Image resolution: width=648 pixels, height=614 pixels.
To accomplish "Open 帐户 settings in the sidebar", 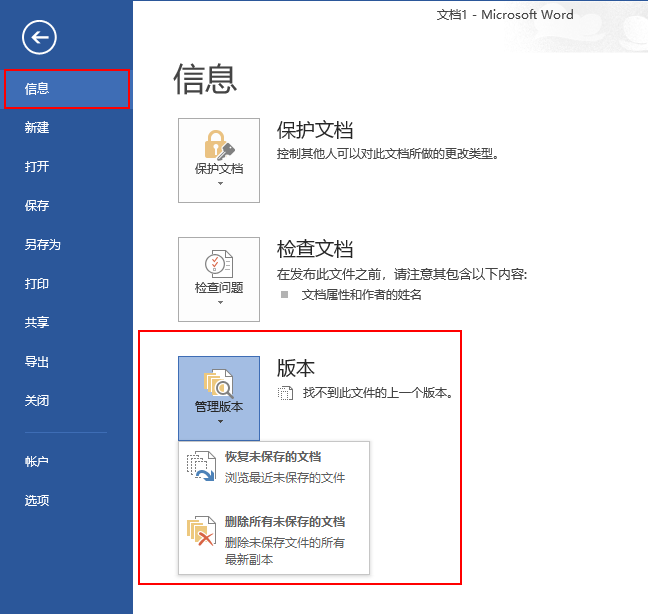I will click(37, 462).
